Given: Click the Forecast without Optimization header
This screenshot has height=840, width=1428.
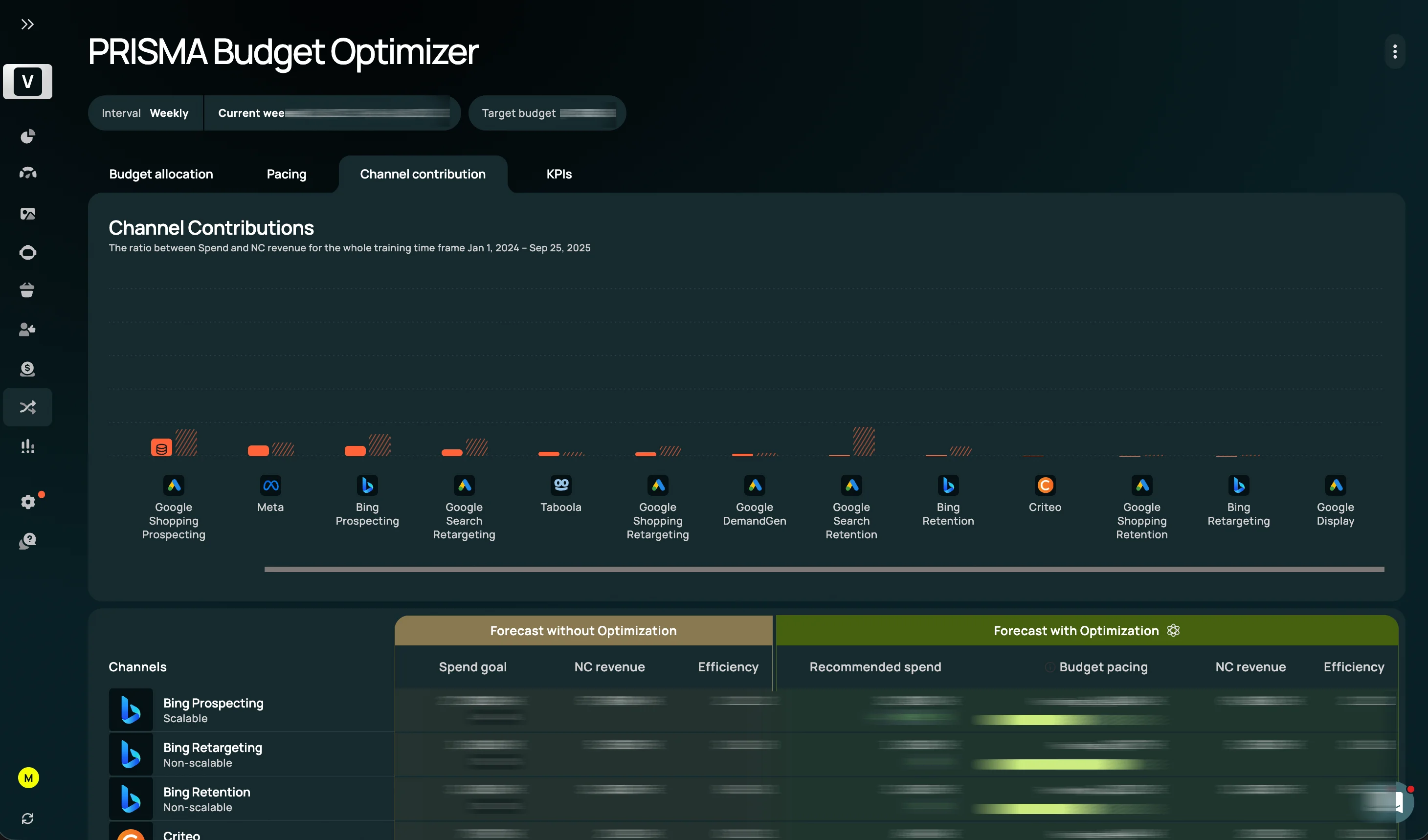Looking at the screenshot, I should click(x=583, y=630).
